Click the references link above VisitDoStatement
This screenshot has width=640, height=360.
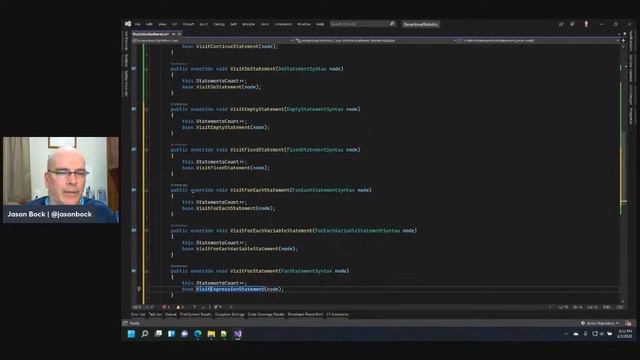tap(179, 64)
